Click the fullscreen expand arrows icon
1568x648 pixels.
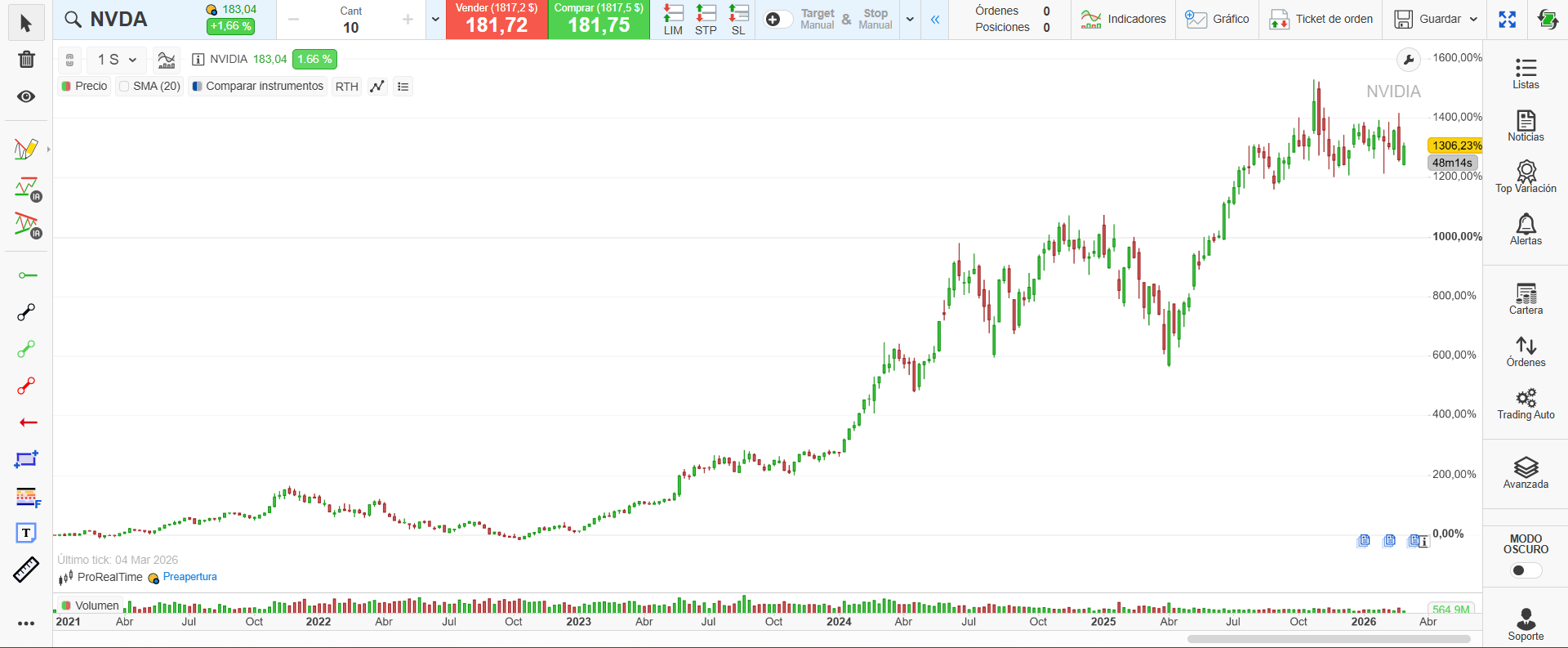(x=1508, y=20)
